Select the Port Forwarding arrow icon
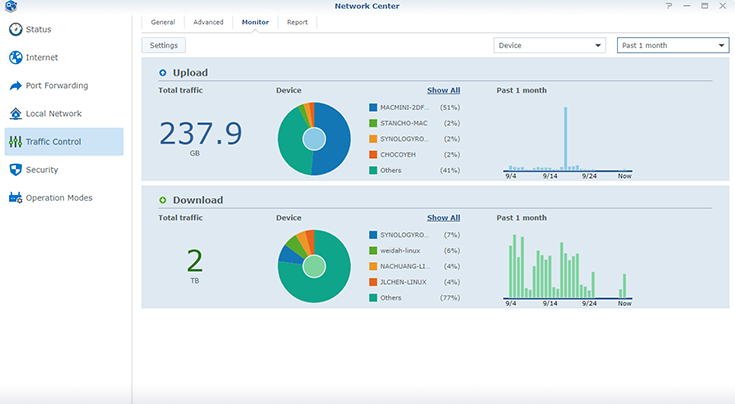 pos(15,86)
